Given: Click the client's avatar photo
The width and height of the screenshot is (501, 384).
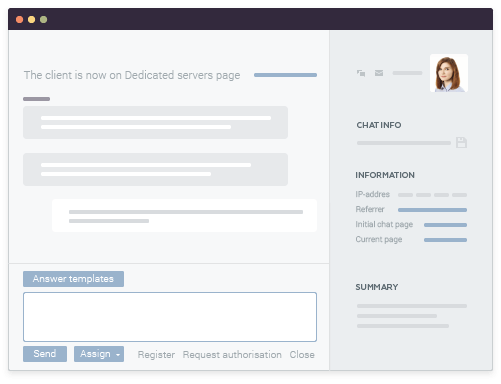Looking at the screenshot, I should pos(449,73).
